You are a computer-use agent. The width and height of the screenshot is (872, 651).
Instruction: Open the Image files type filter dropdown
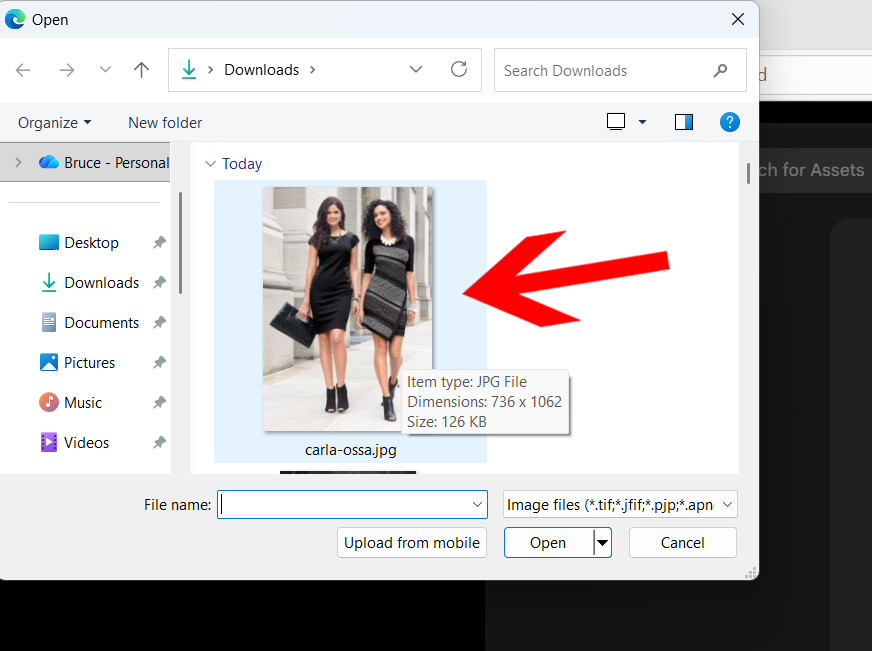(x=620, y=504)
